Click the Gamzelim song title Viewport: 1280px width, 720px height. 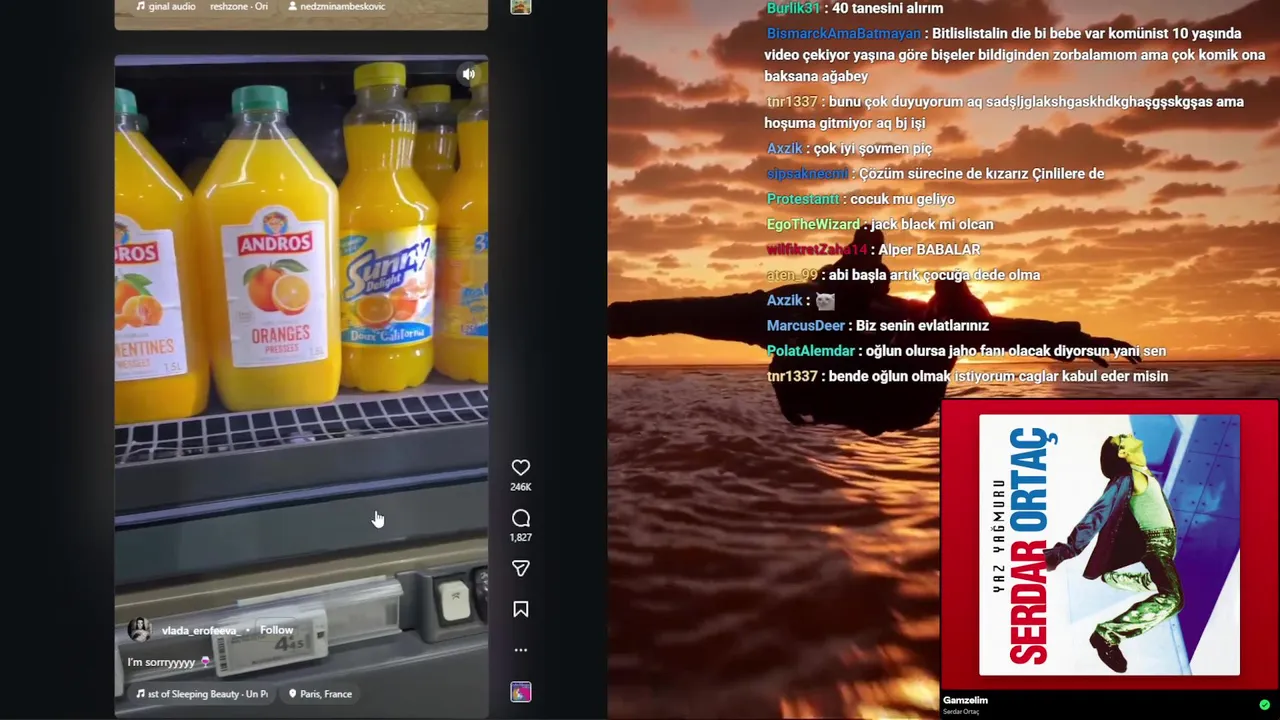pos(965,700)
